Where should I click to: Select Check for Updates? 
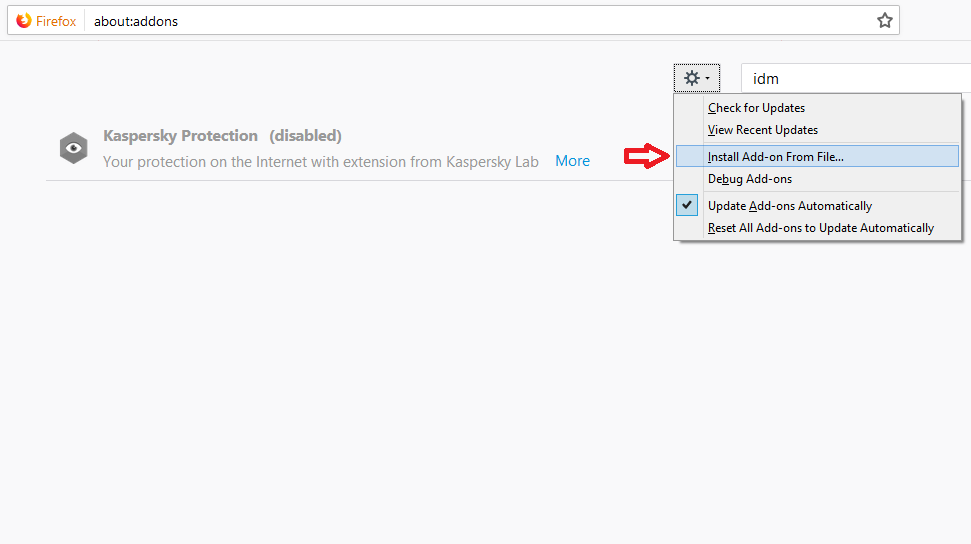[756, 108]
